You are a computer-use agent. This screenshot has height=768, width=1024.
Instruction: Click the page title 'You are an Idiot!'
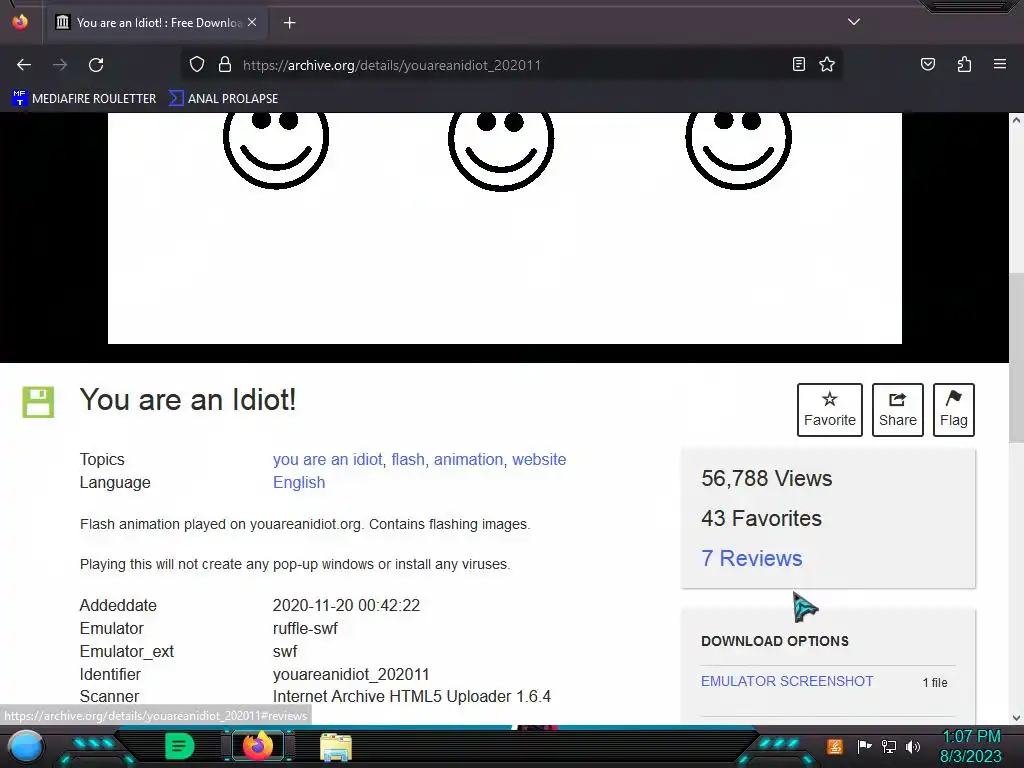tap(188, 399)
